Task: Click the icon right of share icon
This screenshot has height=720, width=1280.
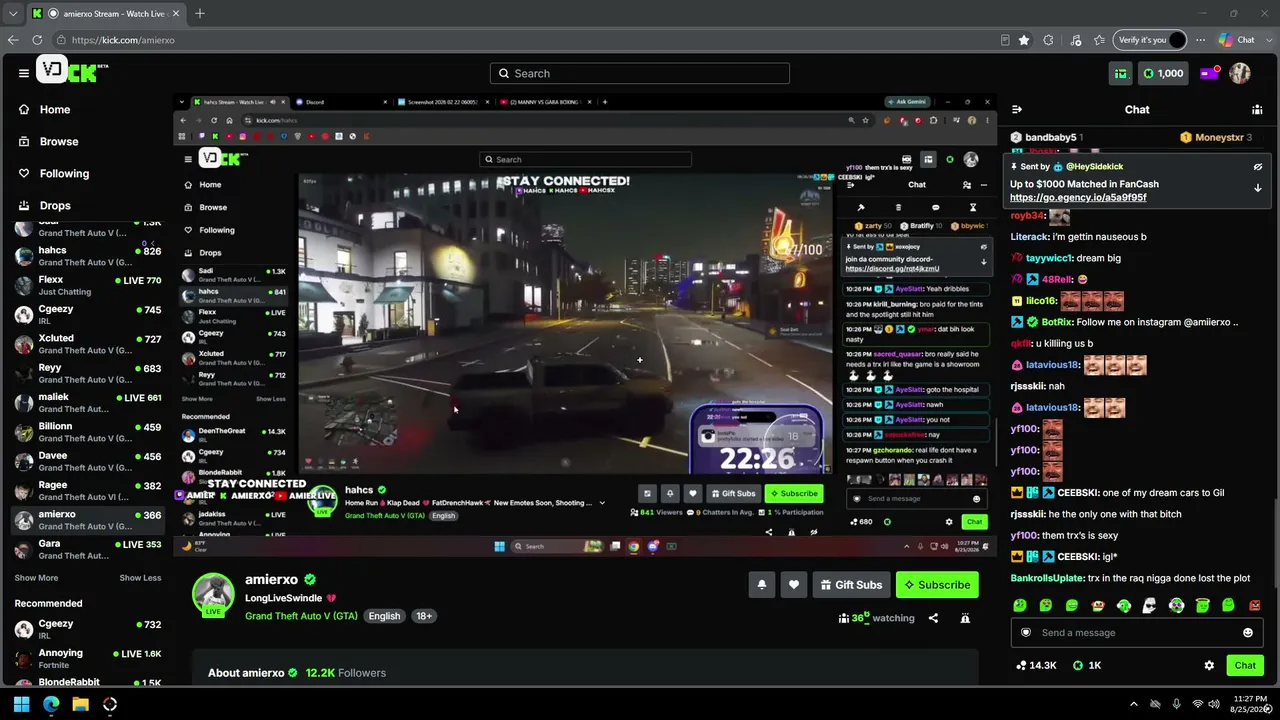Action: [x=965, y=618]
